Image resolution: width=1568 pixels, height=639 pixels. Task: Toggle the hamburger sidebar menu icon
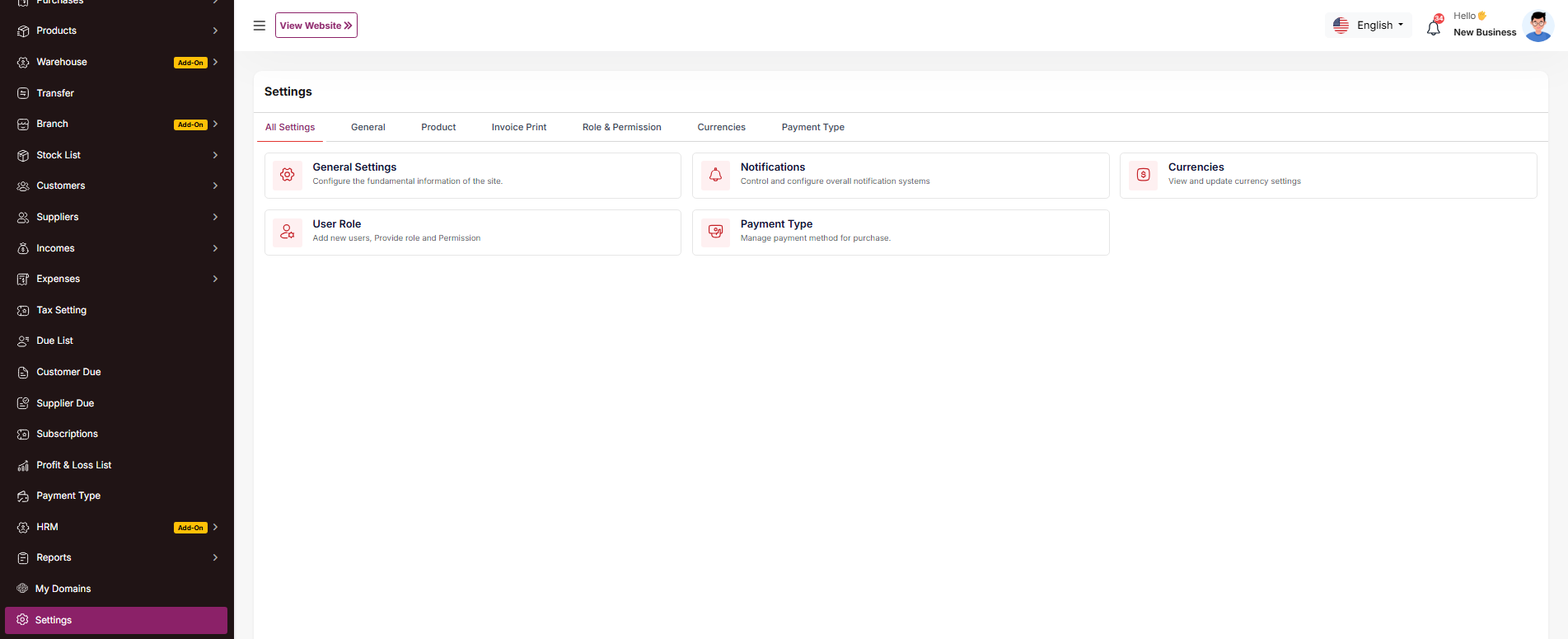coord(260,26)
